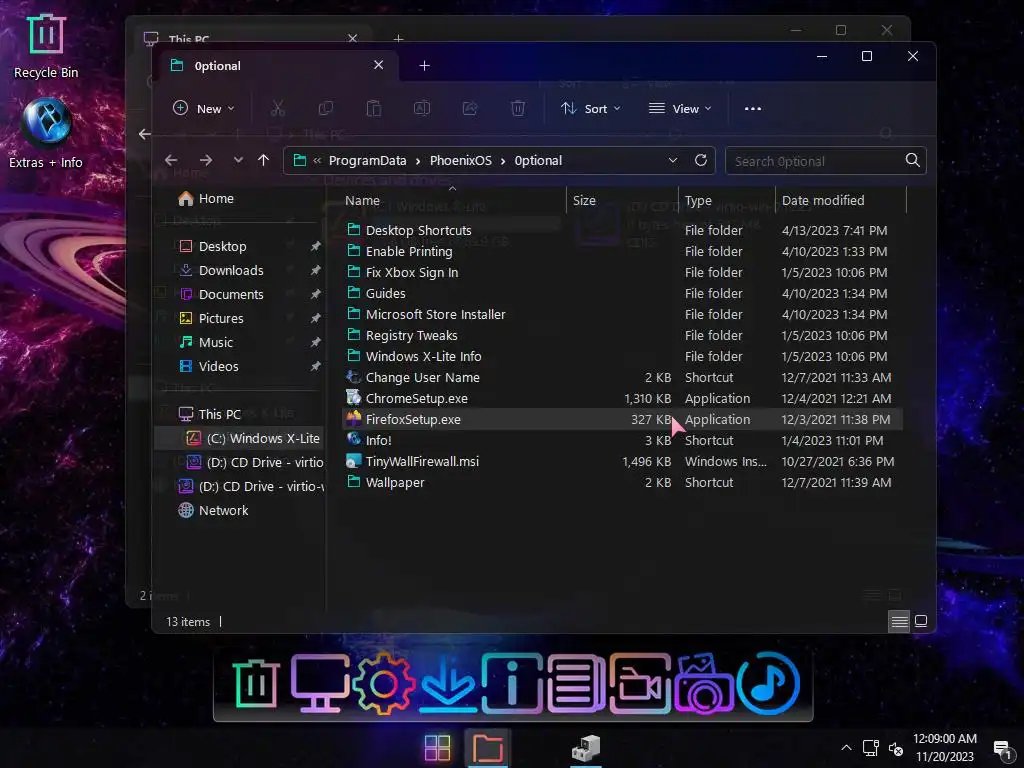Switch to large icons view layout
This screenshot has height=768, width=1024.
click(x=921, y=621)
